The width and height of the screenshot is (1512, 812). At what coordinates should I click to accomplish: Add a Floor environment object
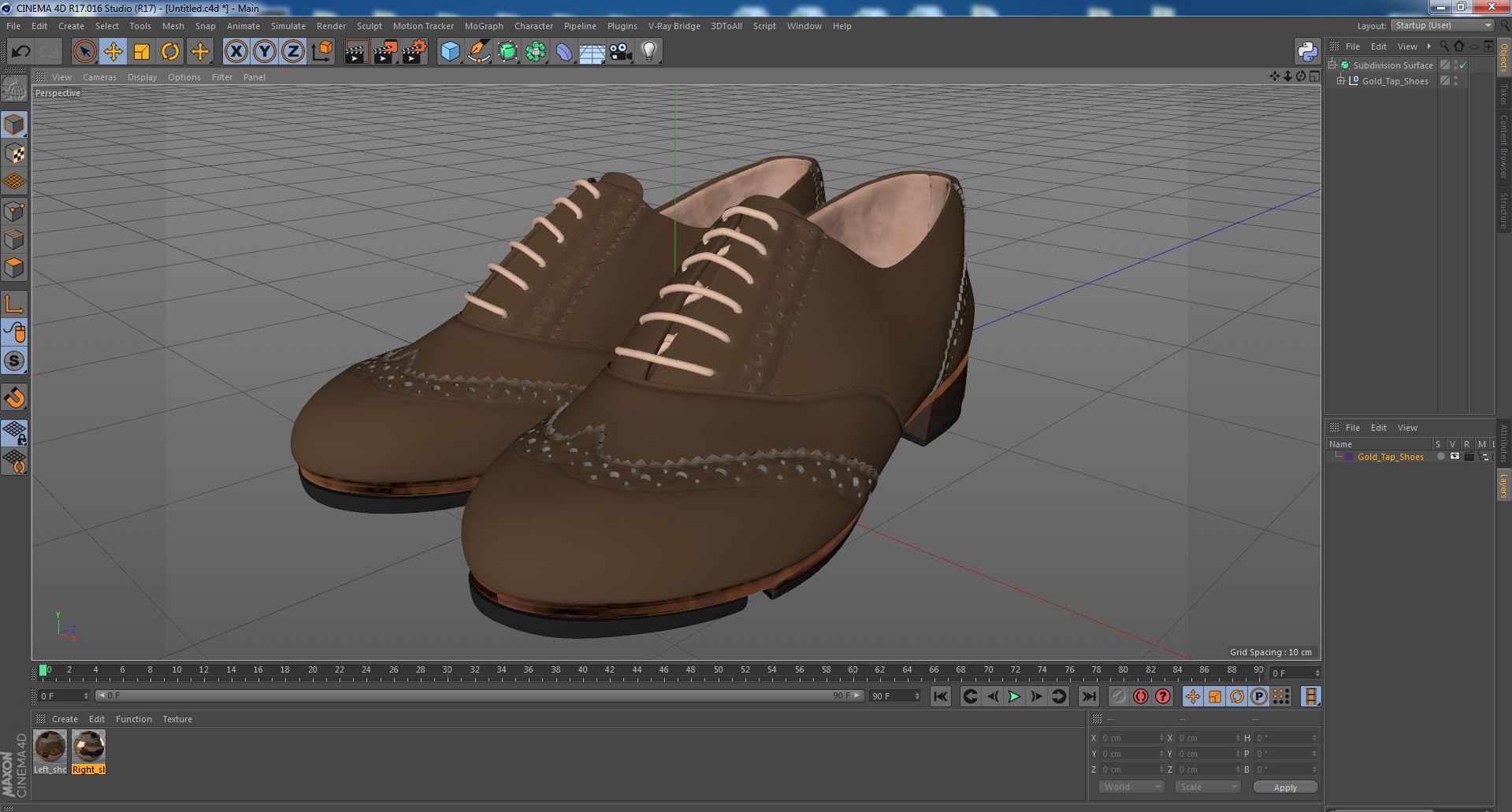pos(592,52)
